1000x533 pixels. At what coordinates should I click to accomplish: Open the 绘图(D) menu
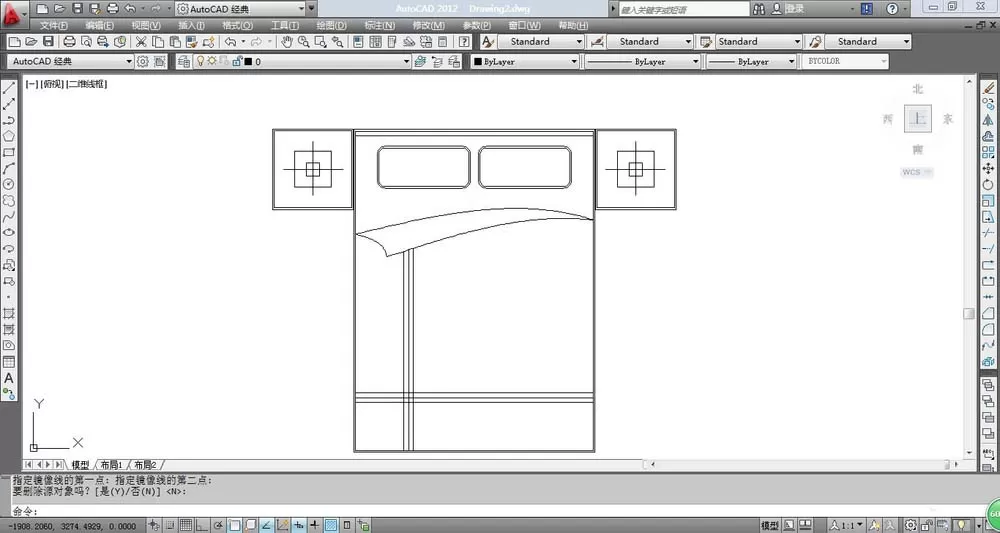[331, 26]
